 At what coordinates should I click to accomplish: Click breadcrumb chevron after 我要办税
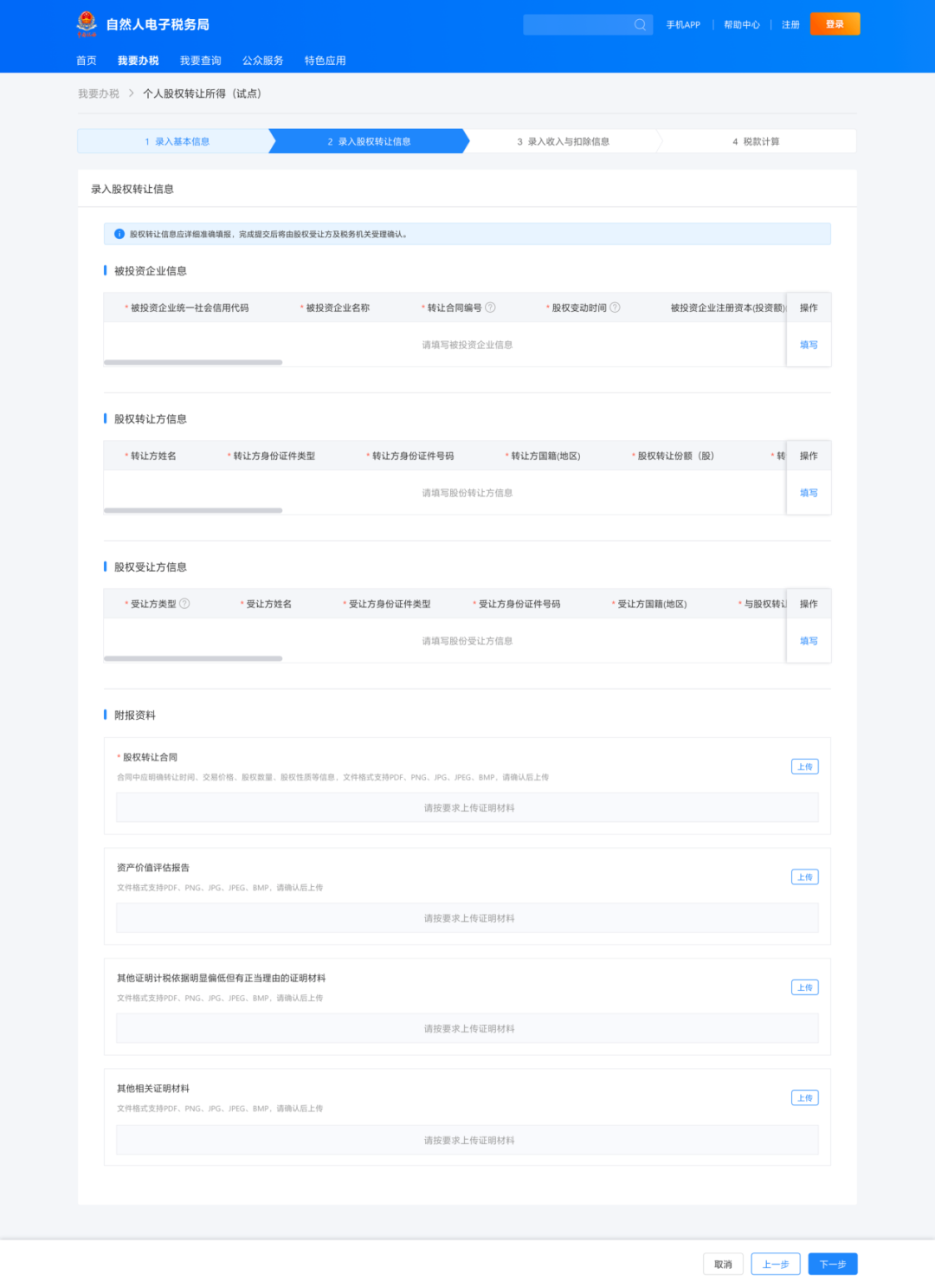click(132, 94)
